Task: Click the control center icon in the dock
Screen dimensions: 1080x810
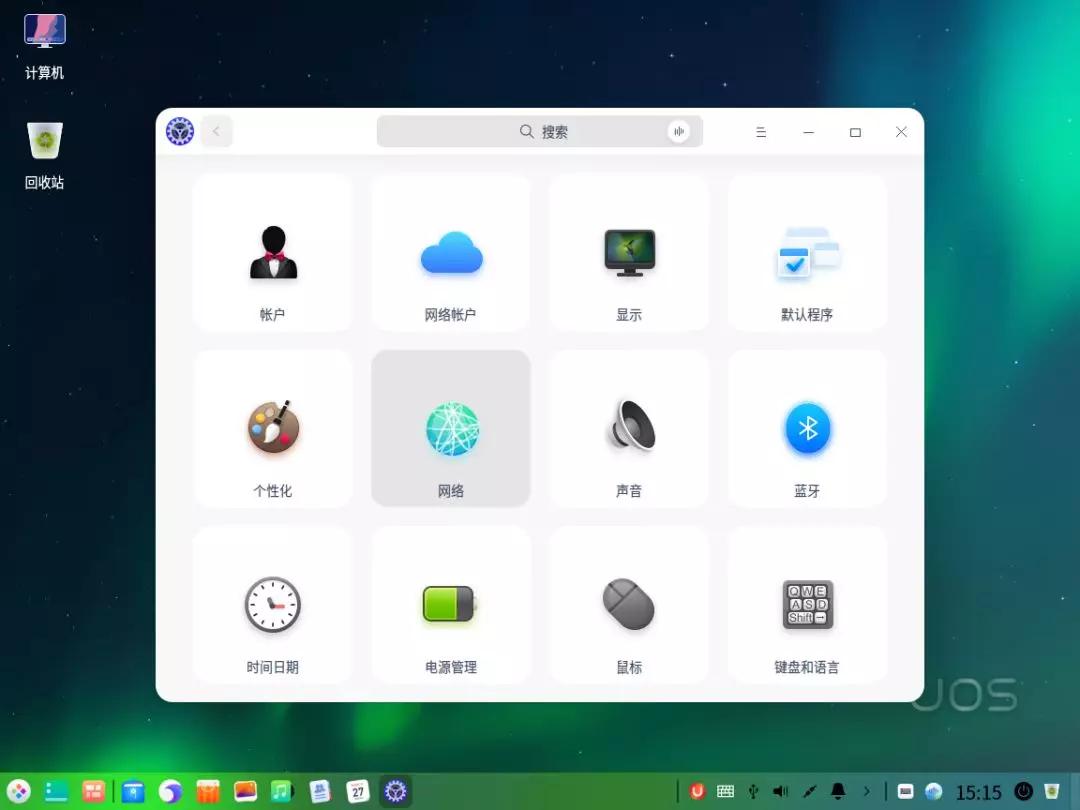Action: [395, 791]
